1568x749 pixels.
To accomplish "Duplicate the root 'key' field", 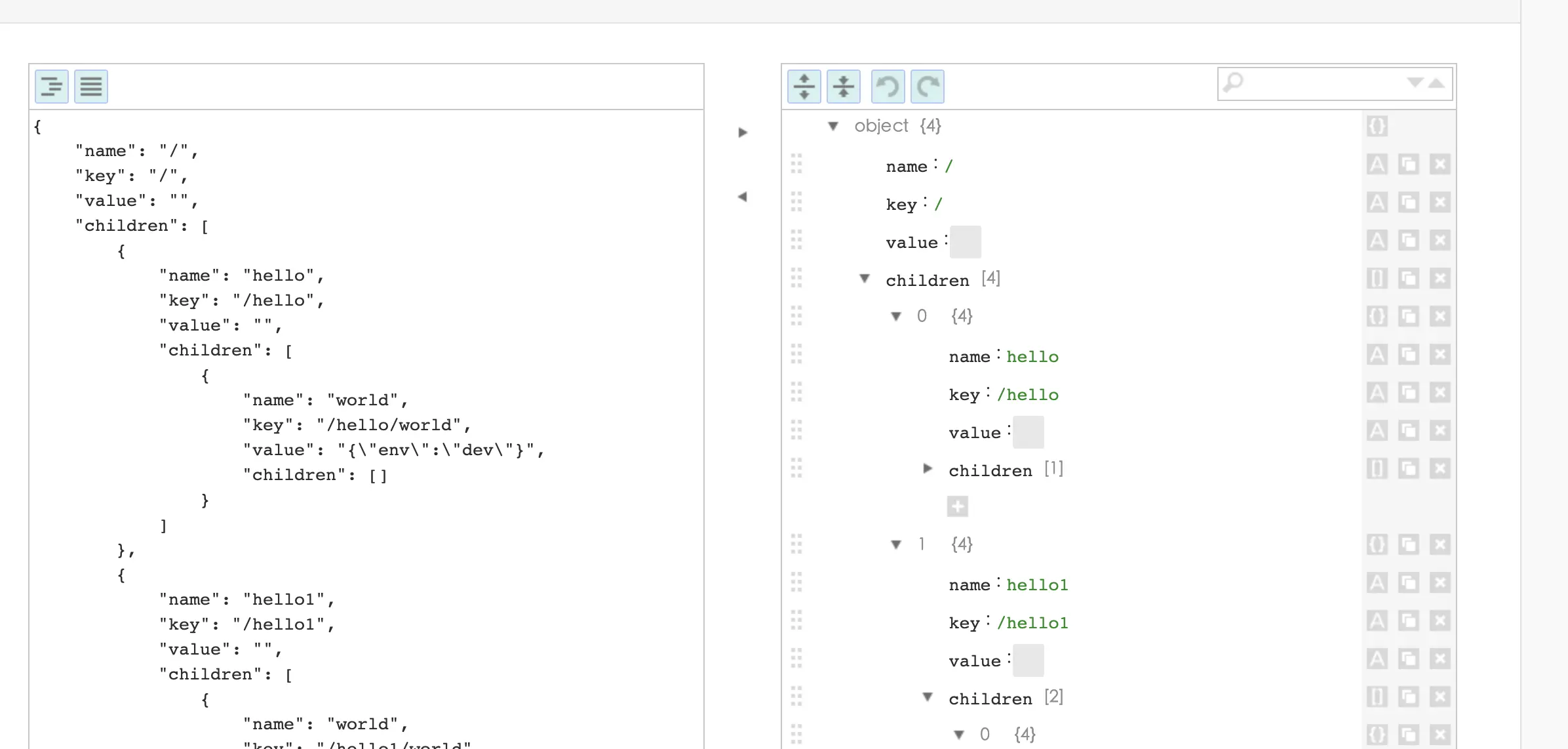I will point(1408,202).
